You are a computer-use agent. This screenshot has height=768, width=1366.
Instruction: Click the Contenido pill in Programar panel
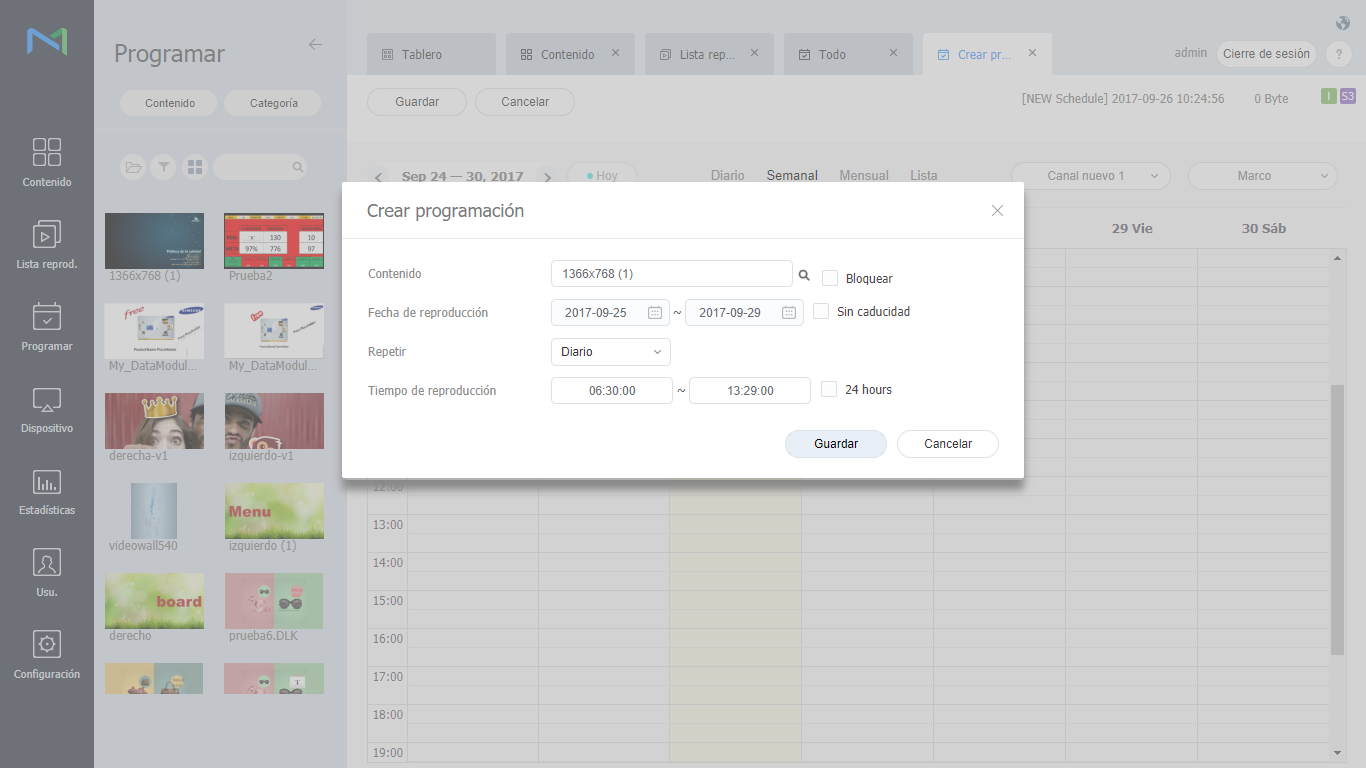tap(170, 103)
